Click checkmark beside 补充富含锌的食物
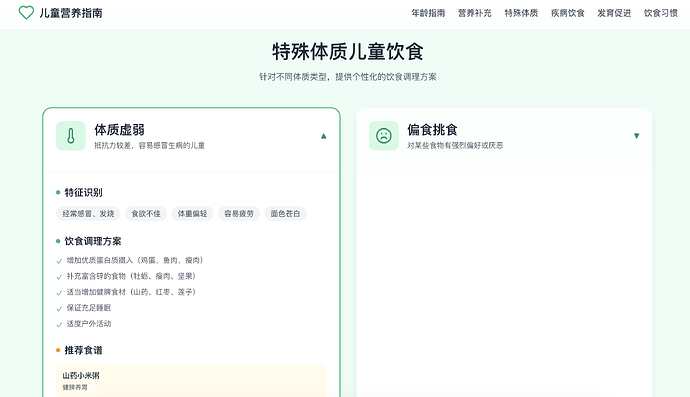The height and width of the screenshot is (397, 690). coord(59,277)
